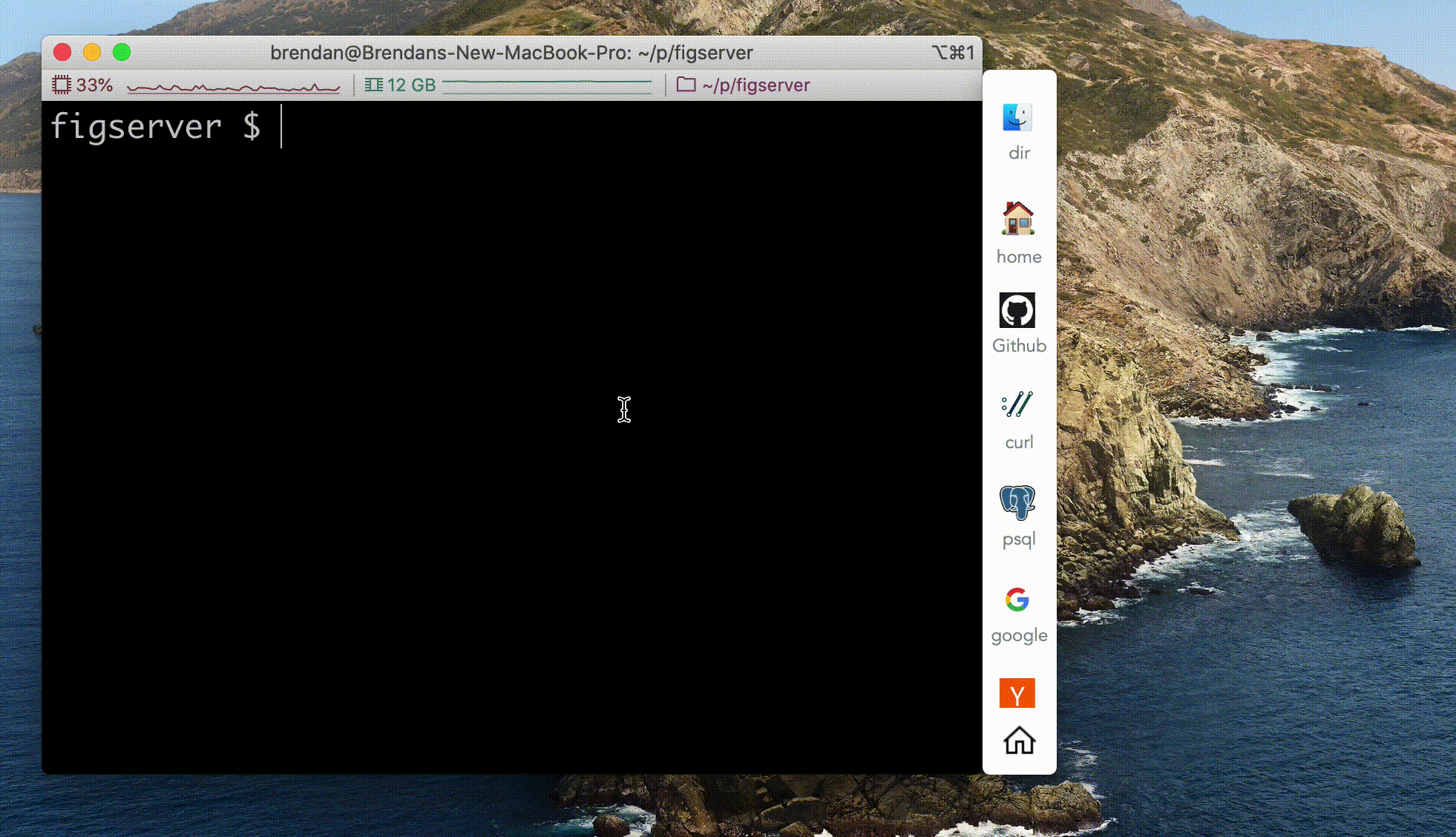Click the home outline icon at sidebar bottom

click(1019, 741)
